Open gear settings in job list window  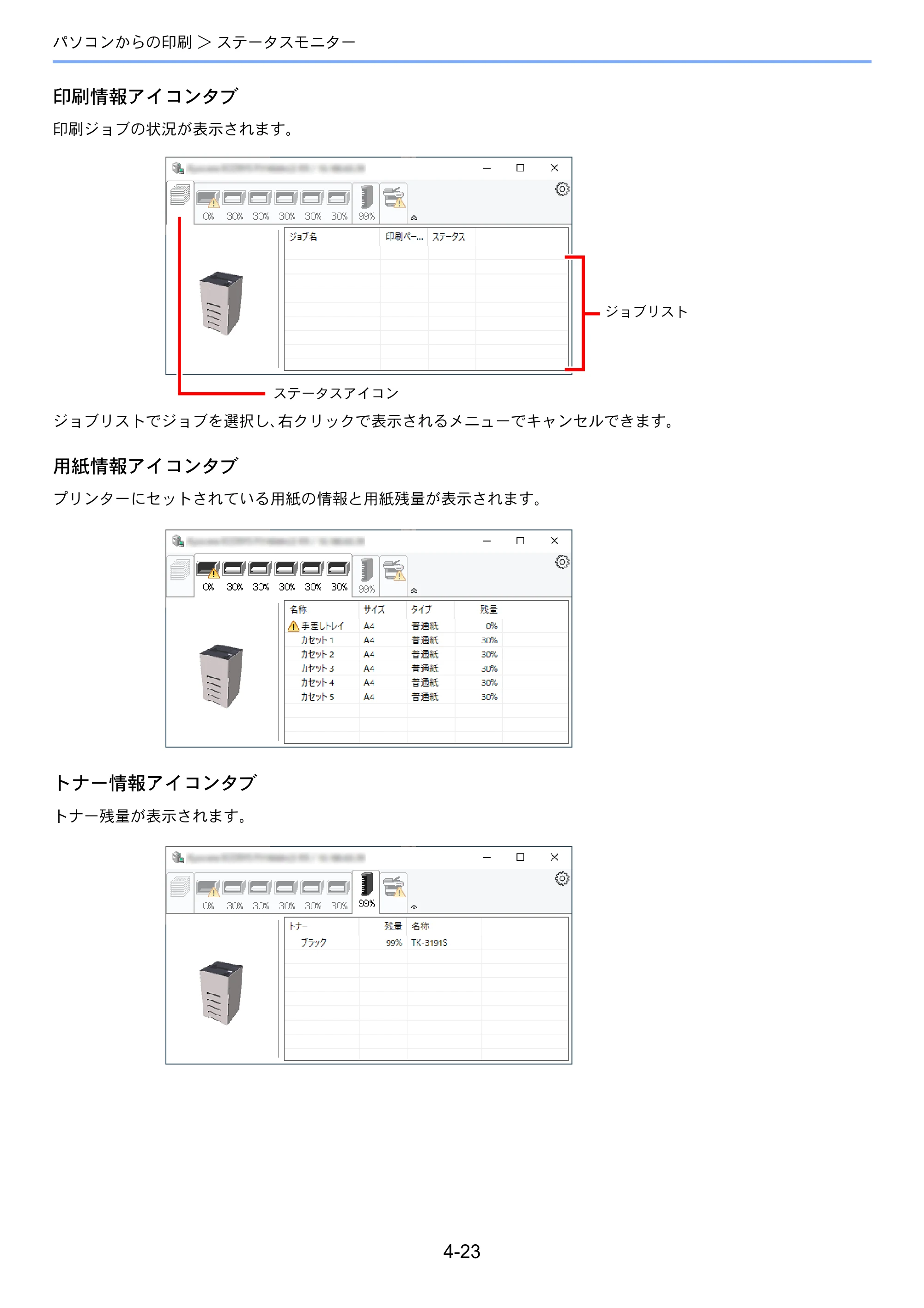click(x=562, y=189)
